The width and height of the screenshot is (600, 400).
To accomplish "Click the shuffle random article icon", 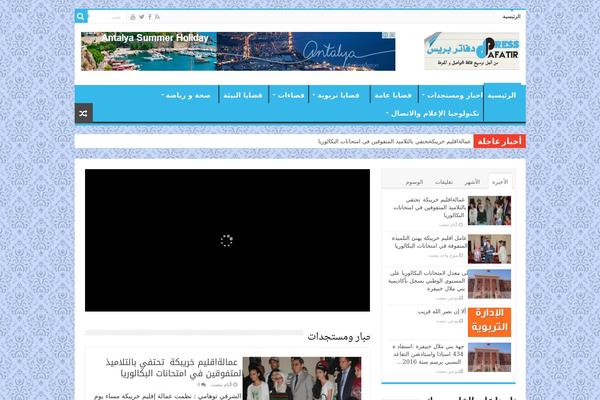I will click(x=83, y=113).
